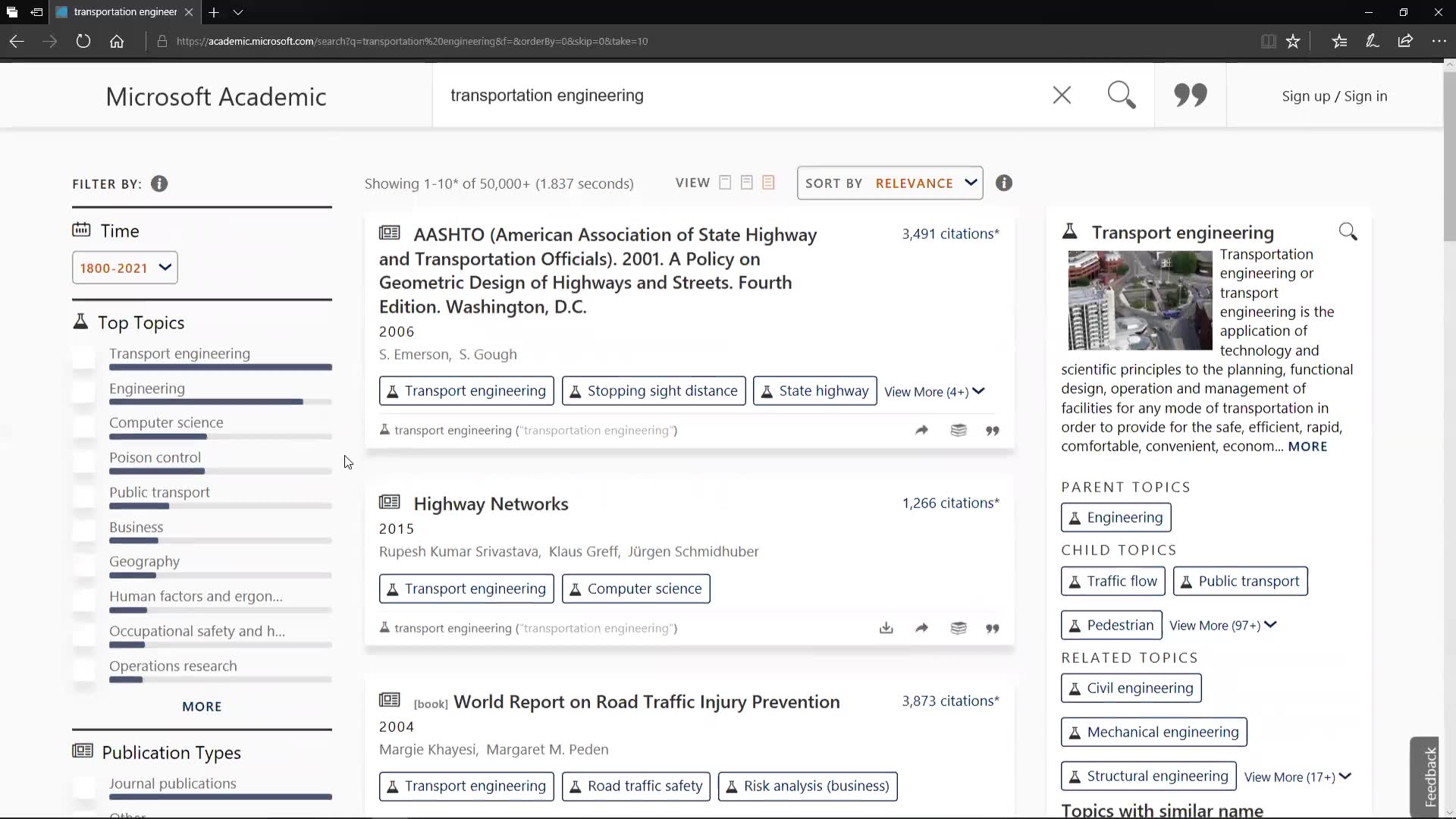Check the Computer science topic filter
Screen dimensions: 1456x819
84,426
